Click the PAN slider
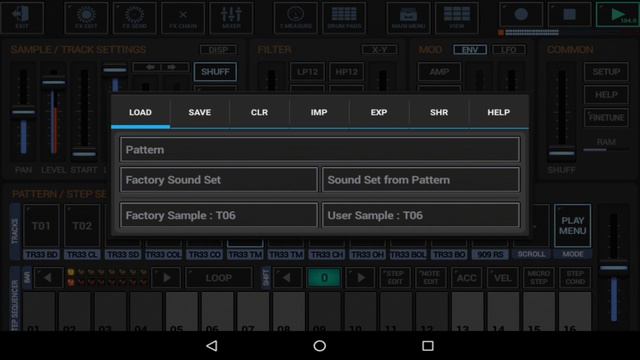This screenshot has height=360, width=640. point(23,113)
